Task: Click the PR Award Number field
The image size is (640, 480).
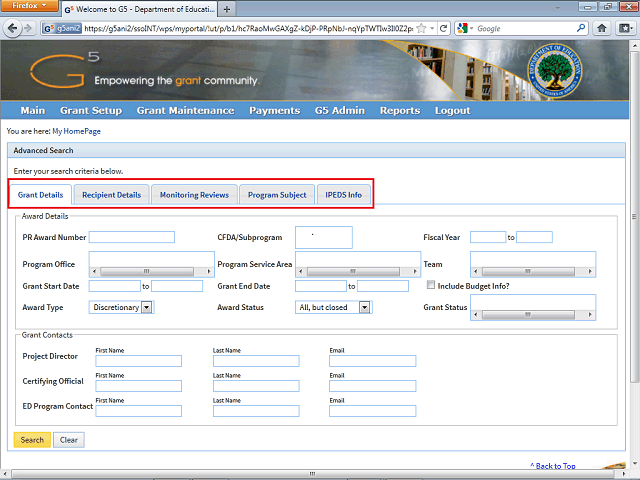Action: click(x=132, y=237)
